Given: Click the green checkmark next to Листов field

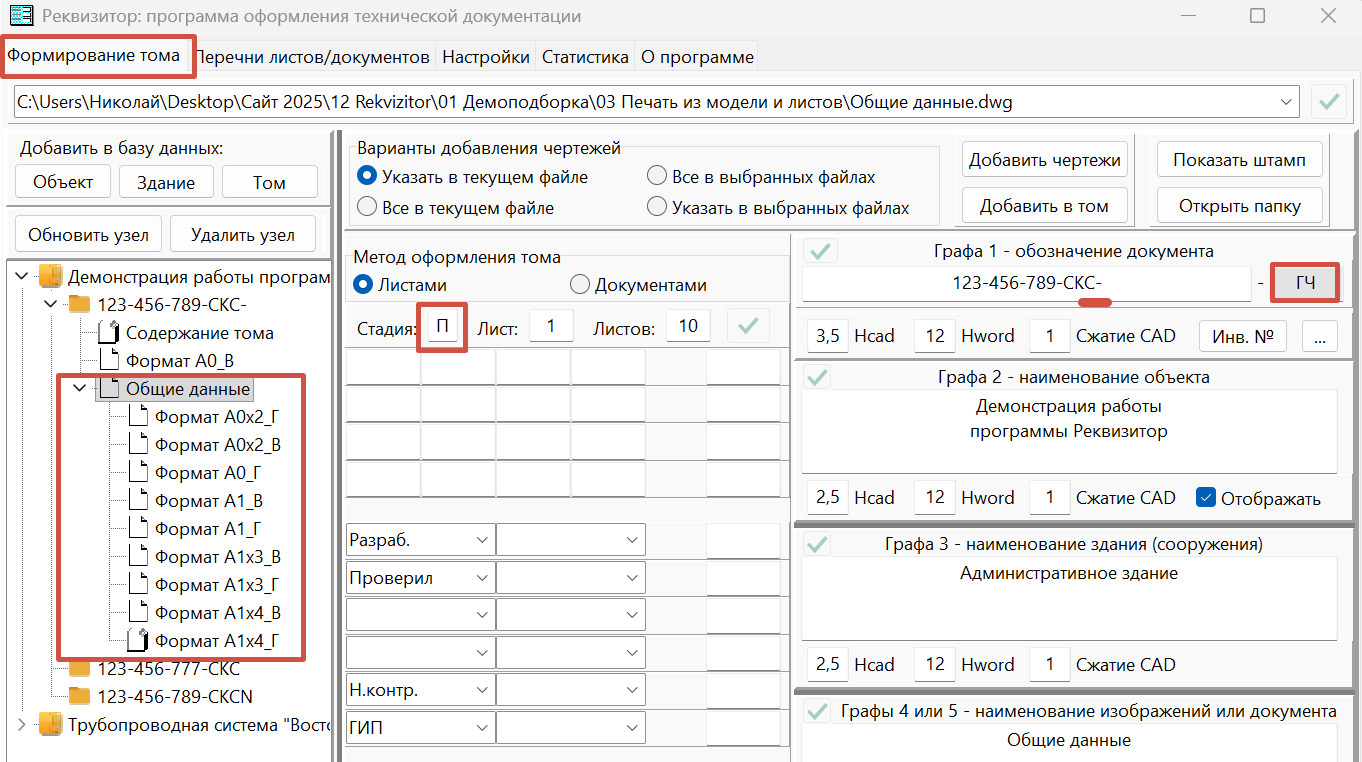Looking at the screenshot, I should click(x=748, y=326).
